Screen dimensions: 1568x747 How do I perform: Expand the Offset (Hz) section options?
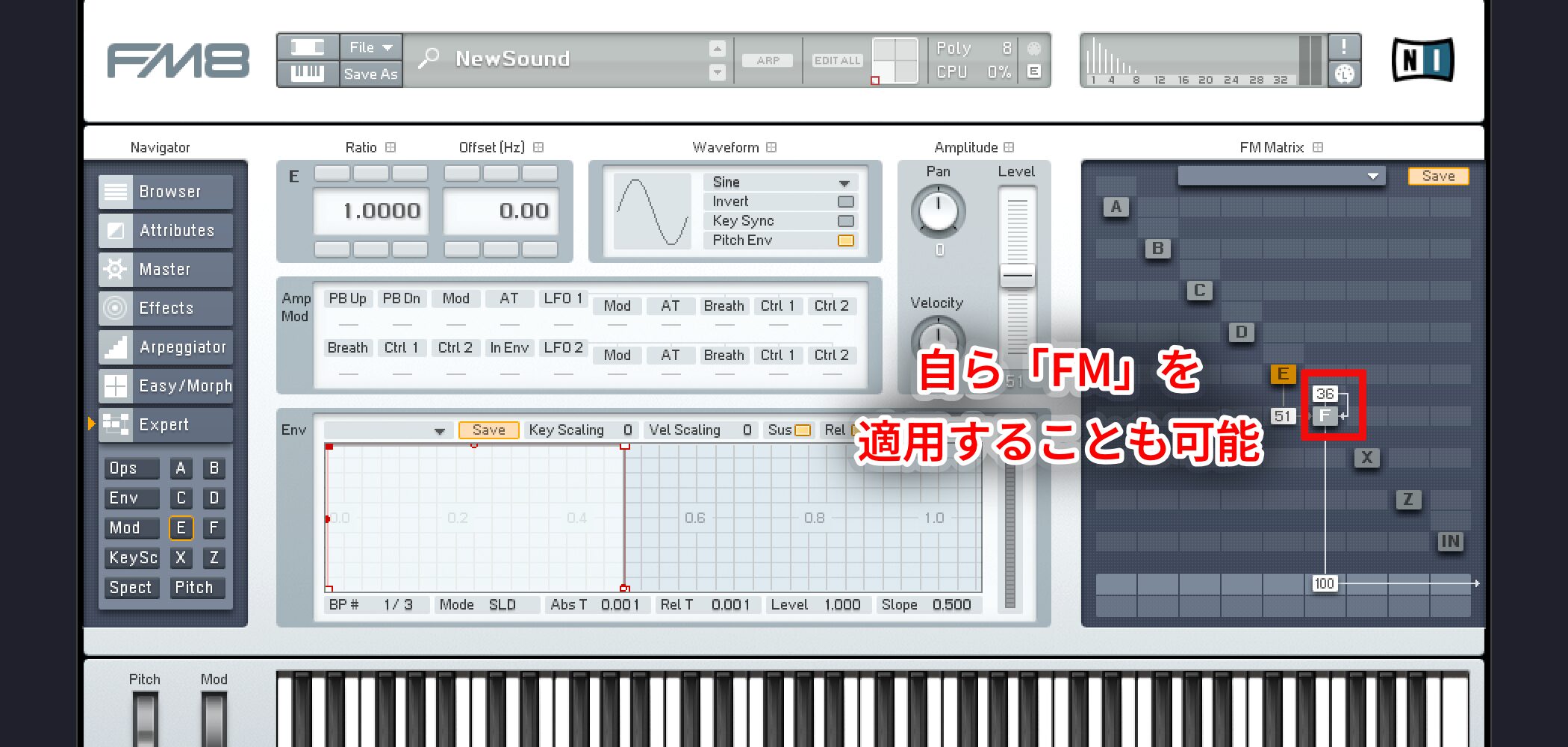coord(538,147)
